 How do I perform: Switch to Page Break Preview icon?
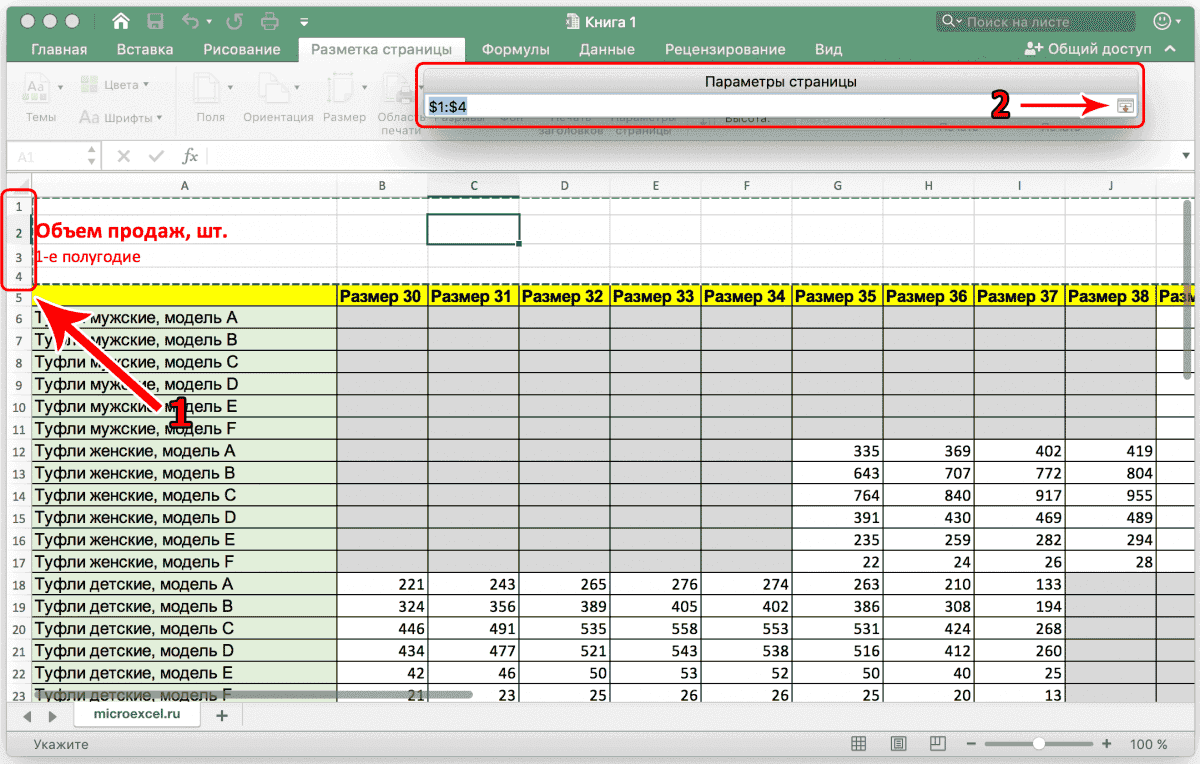tap(940, 744)
